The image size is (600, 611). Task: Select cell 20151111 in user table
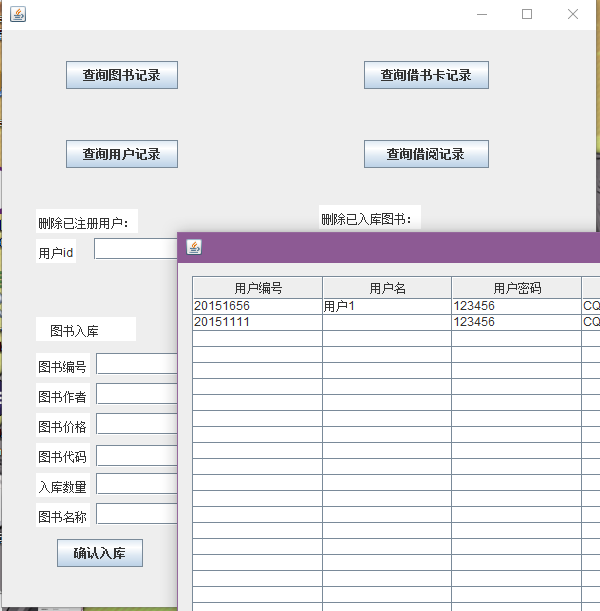tap(258, 322)
